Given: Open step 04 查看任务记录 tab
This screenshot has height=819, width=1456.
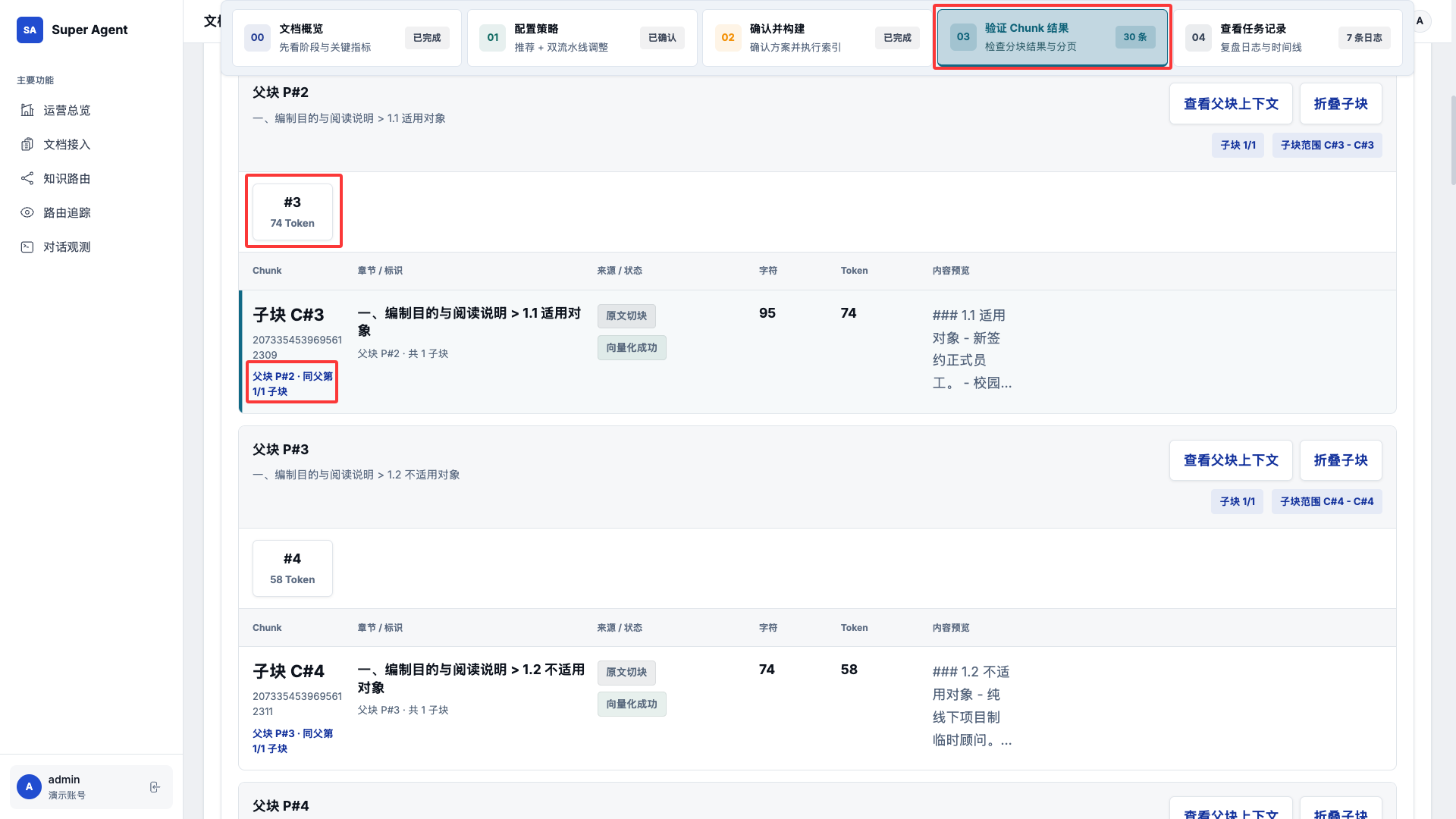Looking at the screenshot, I should tap(1287, 38).
